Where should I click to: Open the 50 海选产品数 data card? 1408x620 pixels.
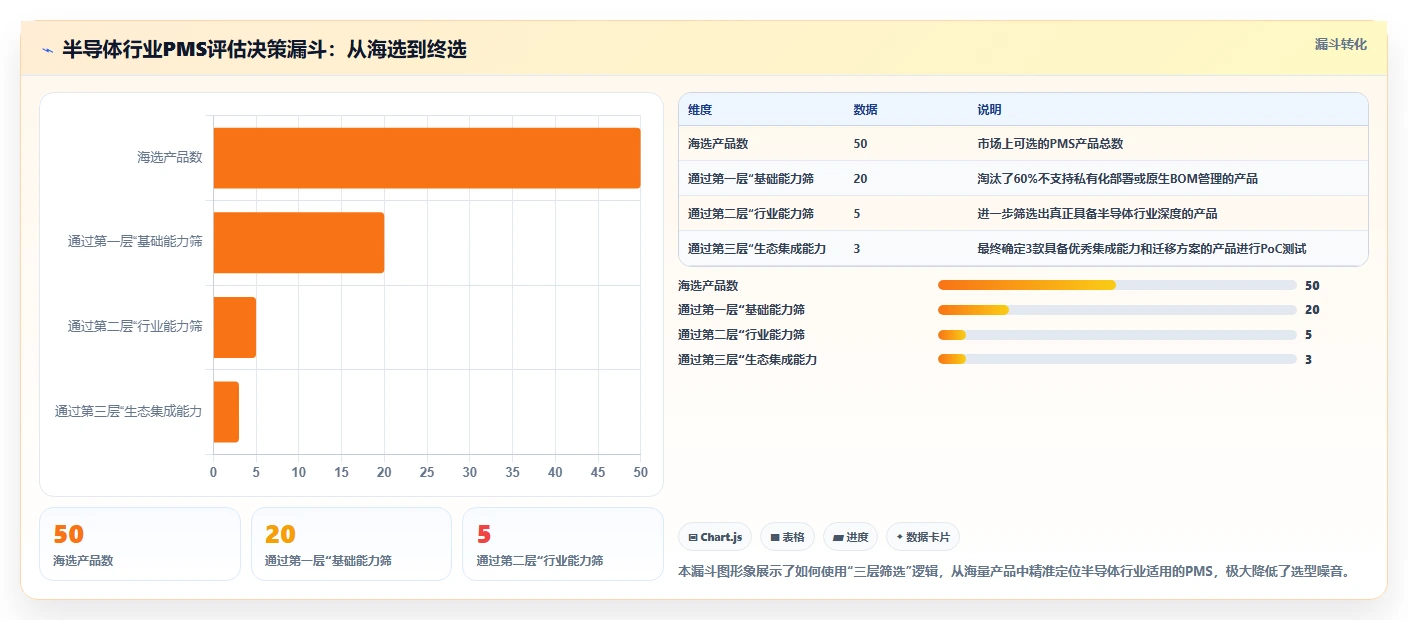[140, 544]
